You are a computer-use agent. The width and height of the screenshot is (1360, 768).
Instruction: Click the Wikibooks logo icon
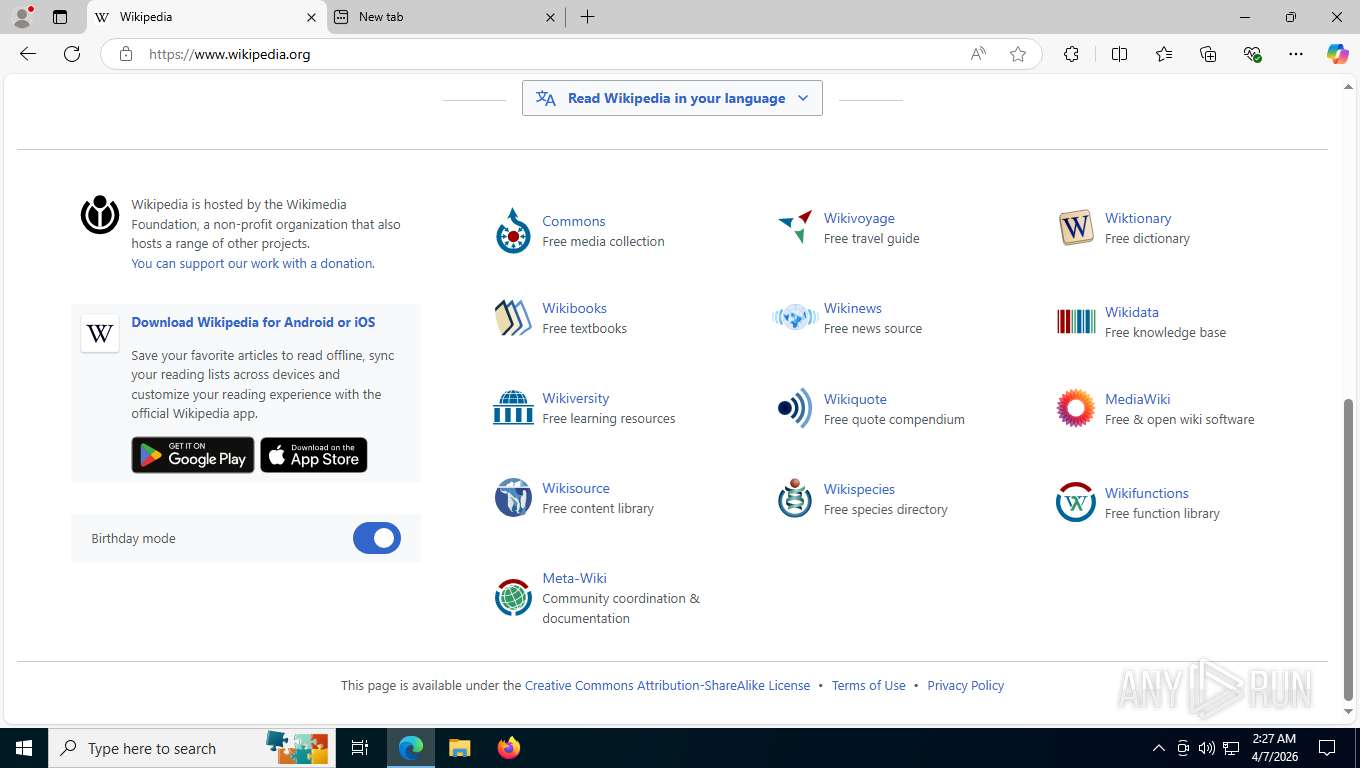click(513, 318)
